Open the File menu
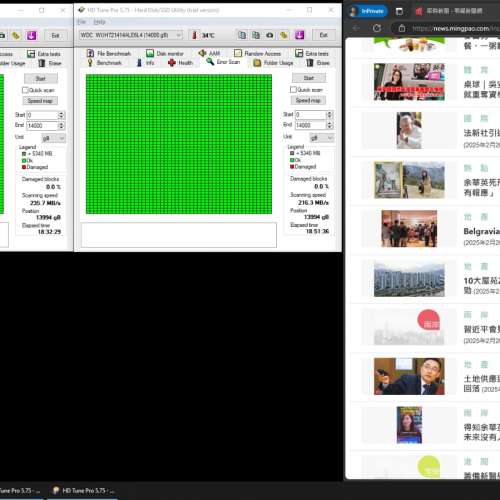This screenshot has height=500, width=500. [x=81, y=22]
